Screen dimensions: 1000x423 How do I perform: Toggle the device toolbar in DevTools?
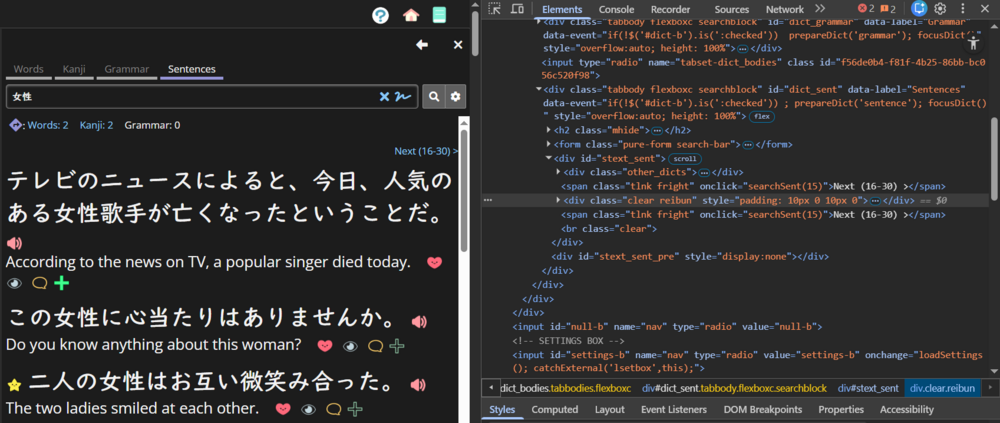point(517,9)
